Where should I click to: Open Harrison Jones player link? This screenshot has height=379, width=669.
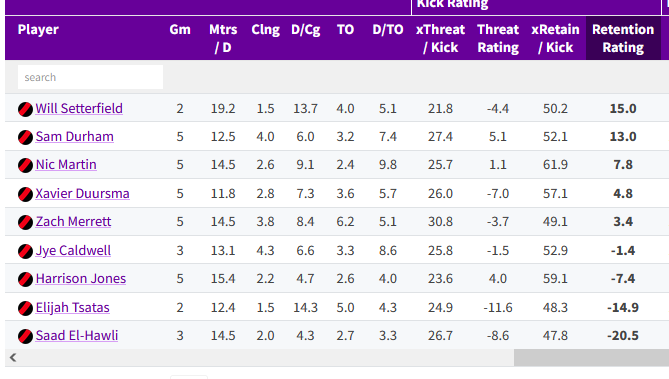81,279
